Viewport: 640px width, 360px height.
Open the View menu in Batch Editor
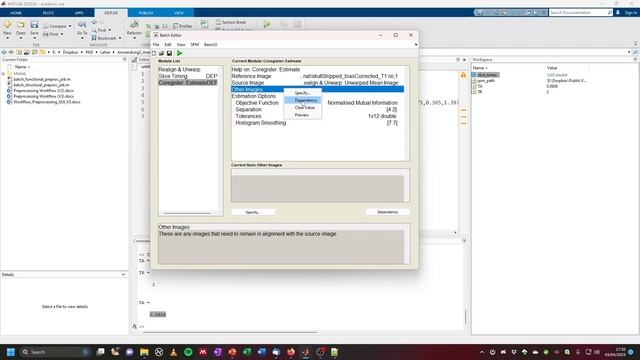(181, 44)
